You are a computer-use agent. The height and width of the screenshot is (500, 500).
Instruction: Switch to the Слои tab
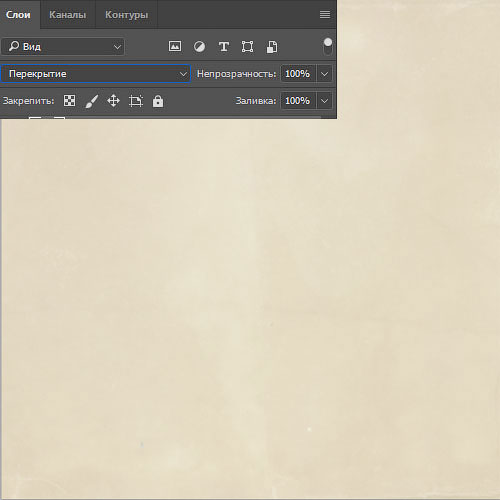19,15
